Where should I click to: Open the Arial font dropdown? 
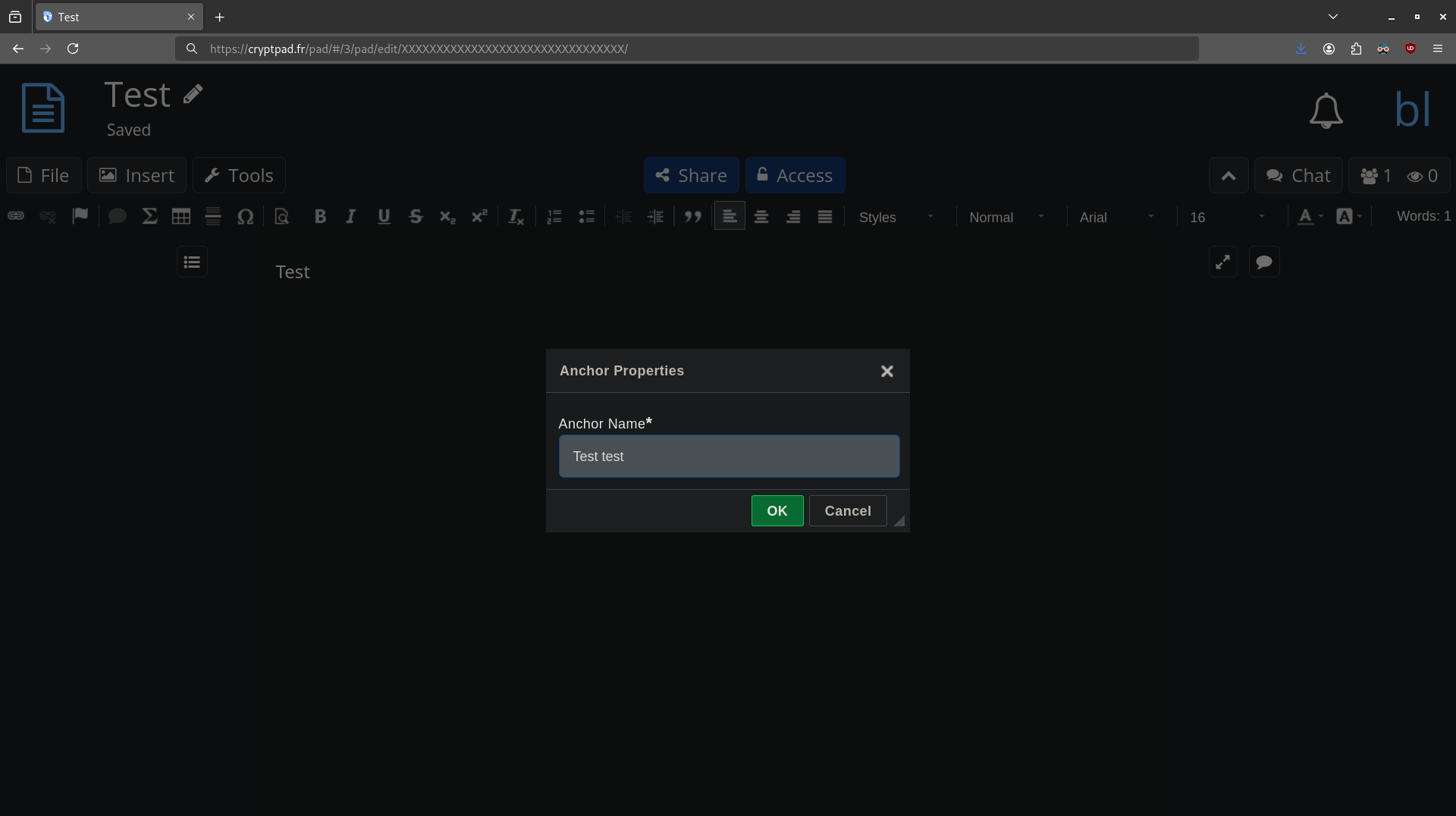1116,218
